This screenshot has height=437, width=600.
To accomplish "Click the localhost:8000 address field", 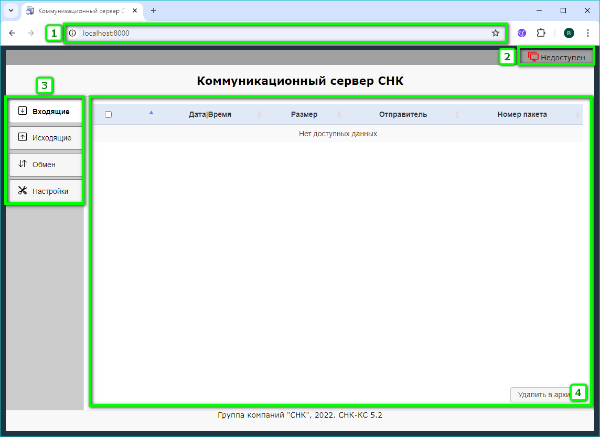I will click(280, 33).
